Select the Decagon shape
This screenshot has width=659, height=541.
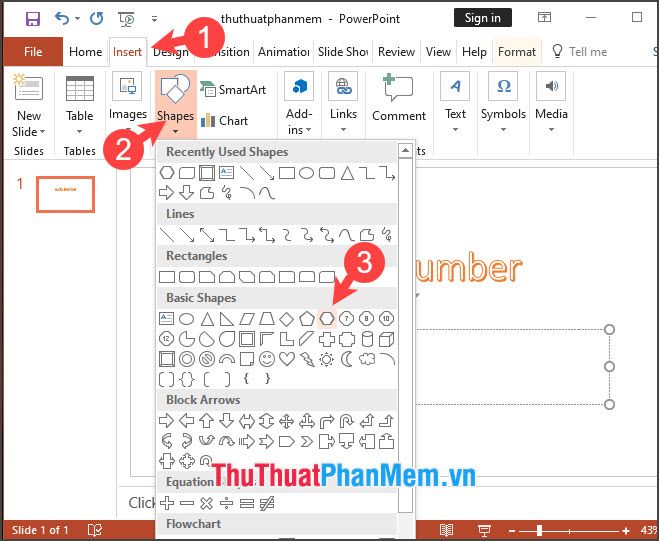[x=387, y=319]
